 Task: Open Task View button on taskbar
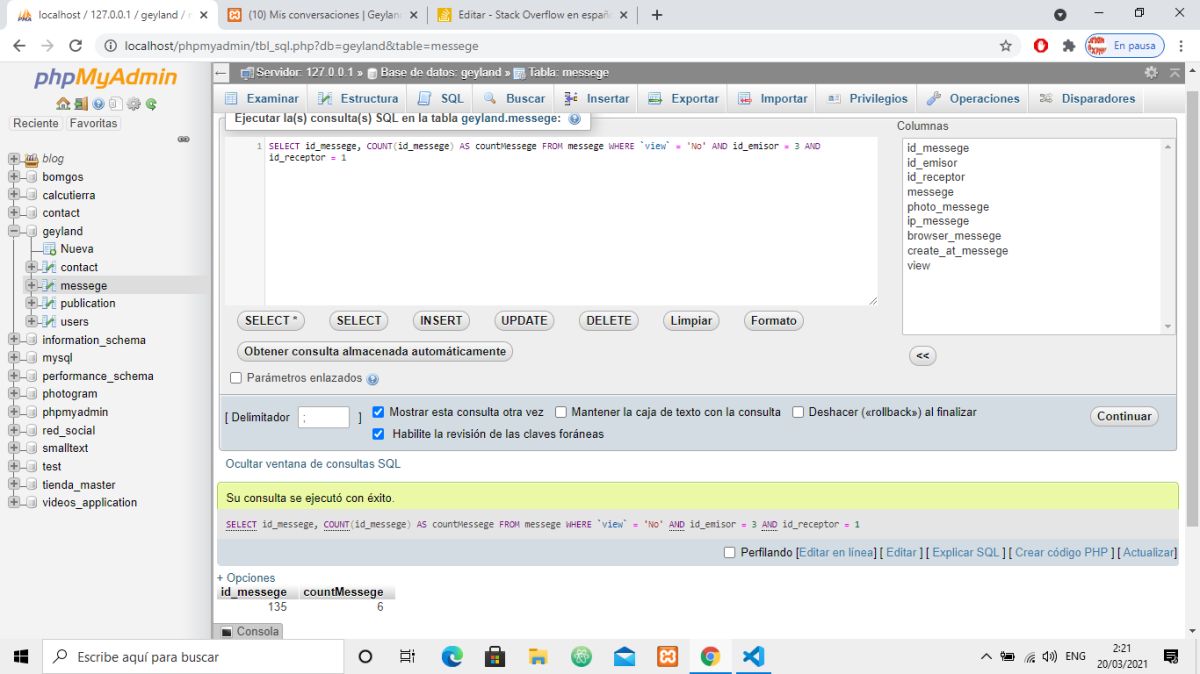[407, 657]
